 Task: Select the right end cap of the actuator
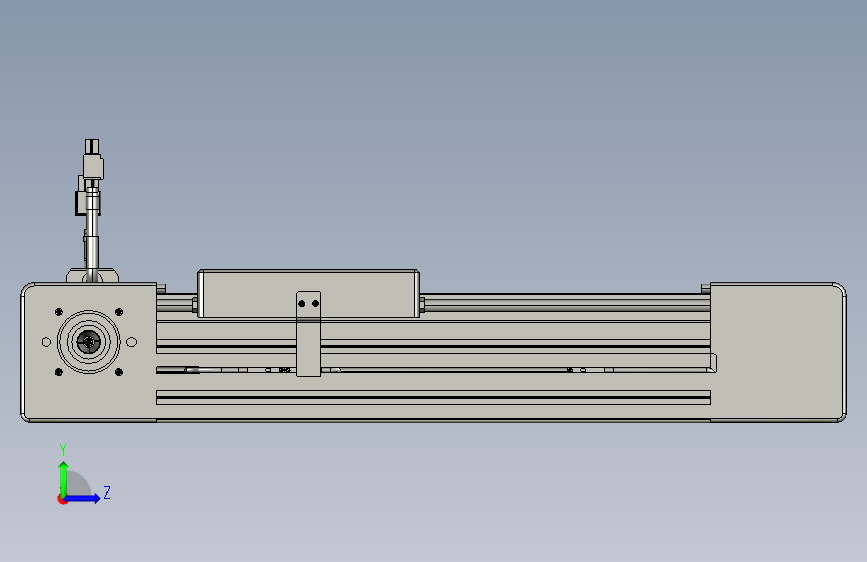pyautogui.click(x=778, y=352)
